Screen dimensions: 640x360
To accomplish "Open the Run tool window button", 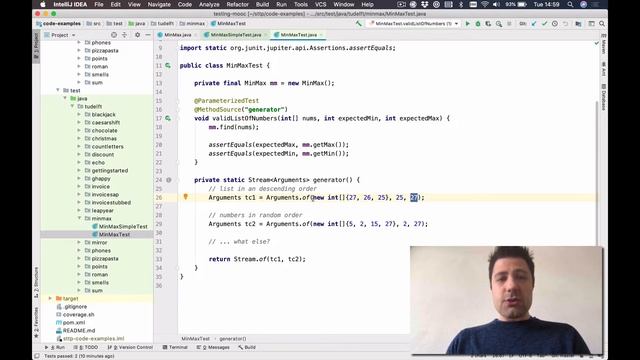I will click(55, 347).
